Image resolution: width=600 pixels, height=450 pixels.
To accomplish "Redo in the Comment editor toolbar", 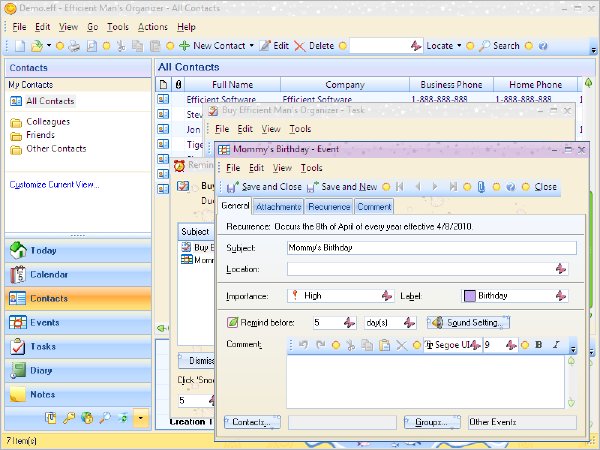I will tap(320, 345).
